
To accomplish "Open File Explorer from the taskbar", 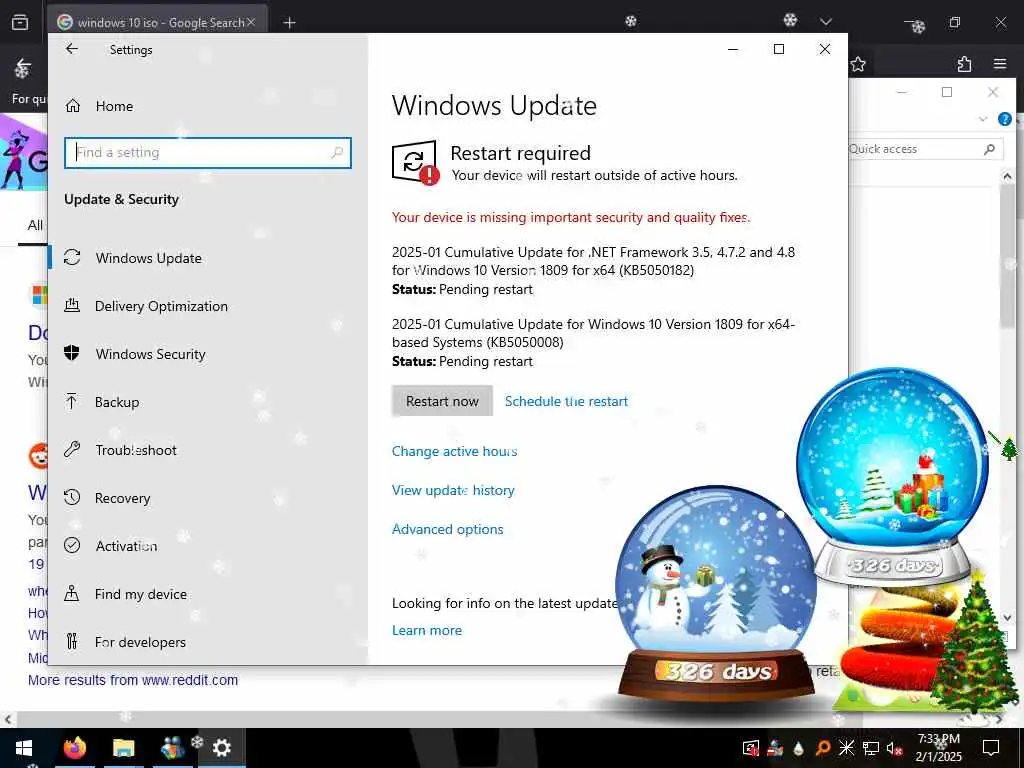I will coord(123,748).
